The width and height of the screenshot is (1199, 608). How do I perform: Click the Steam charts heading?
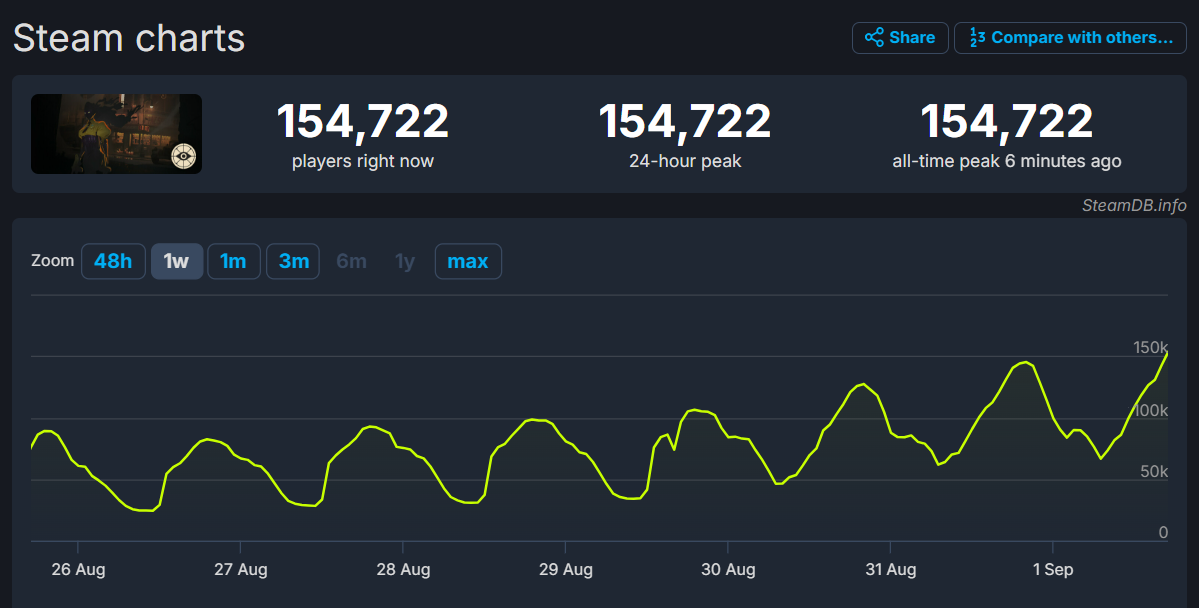click(129, 38)
